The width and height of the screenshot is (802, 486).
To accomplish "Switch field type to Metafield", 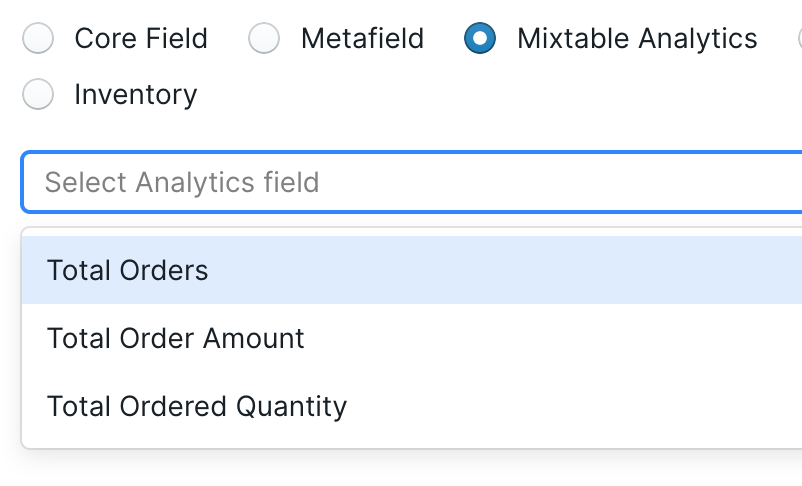I will [x=264, y=39].
